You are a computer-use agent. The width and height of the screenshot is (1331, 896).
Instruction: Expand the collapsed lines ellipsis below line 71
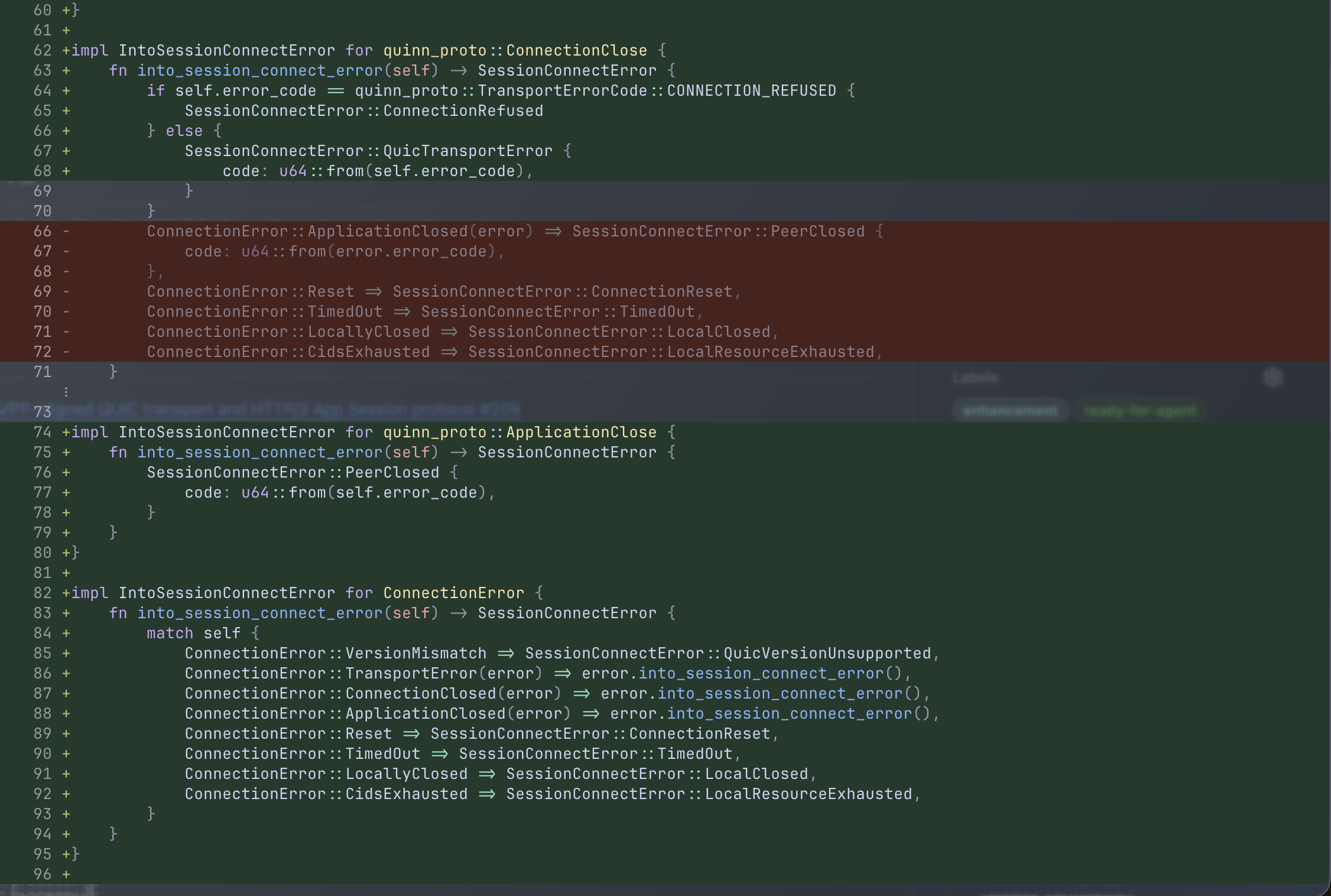tap(66, 392)
